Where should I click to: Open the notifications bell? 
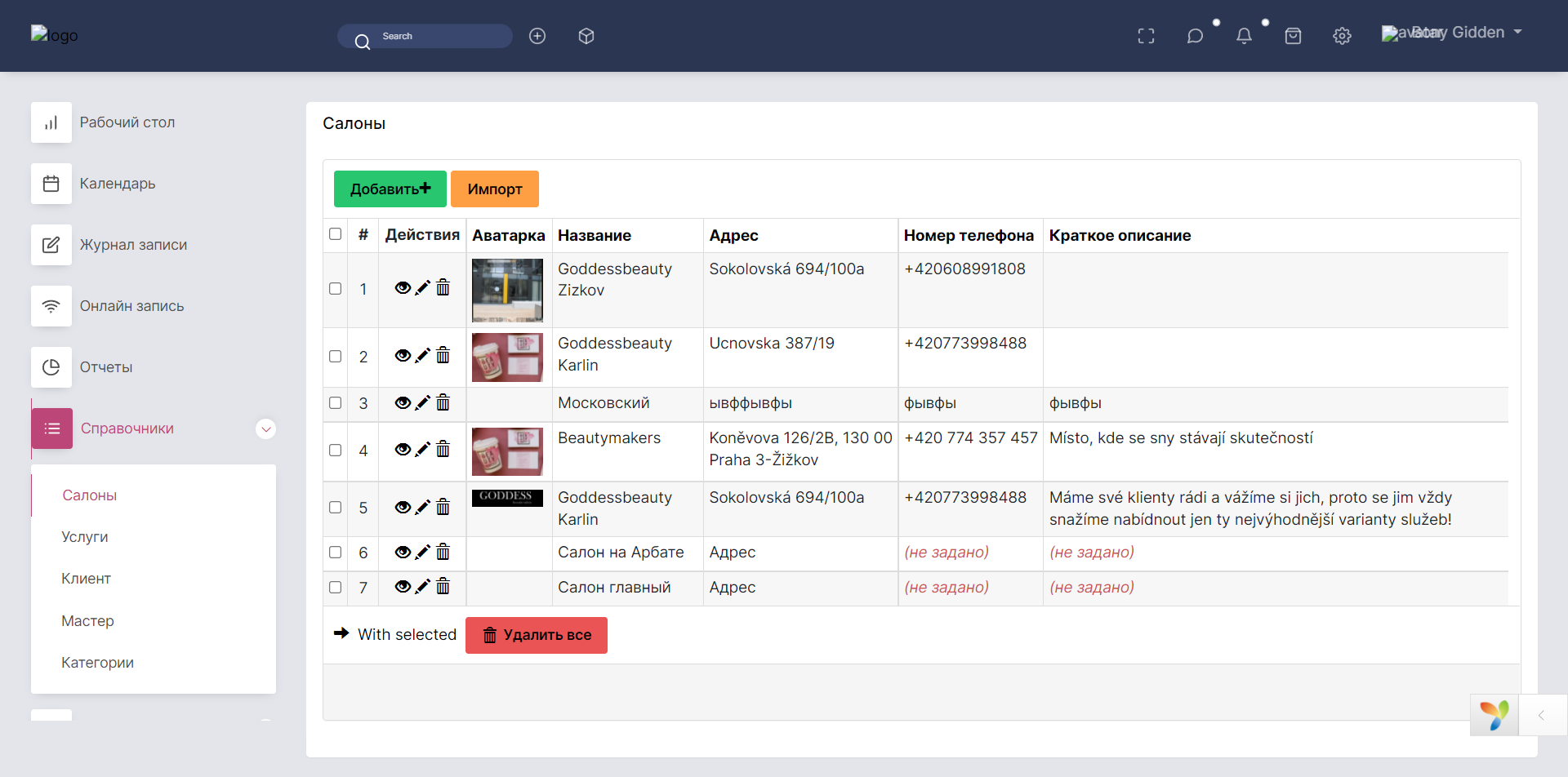click(1245, 36)
